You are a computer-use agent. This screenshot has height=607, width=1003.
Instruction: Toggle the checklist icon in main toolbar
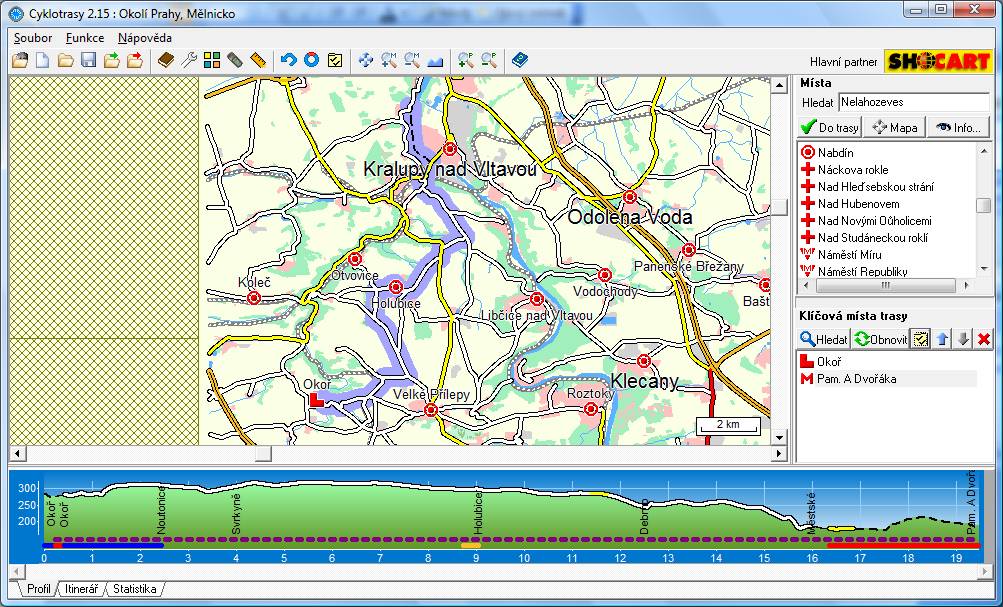click(335, 60)
